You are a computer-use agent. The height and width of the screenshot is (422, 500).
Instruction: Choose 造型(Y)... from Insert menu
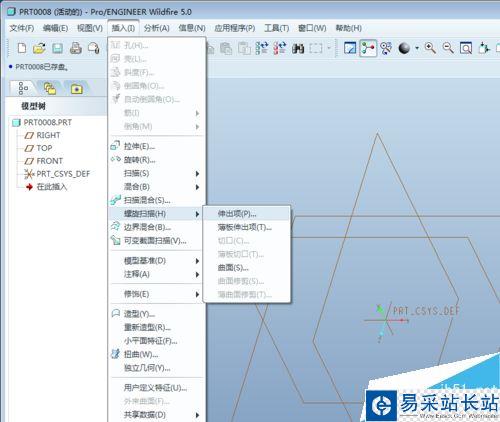click(x=156, y=314)
